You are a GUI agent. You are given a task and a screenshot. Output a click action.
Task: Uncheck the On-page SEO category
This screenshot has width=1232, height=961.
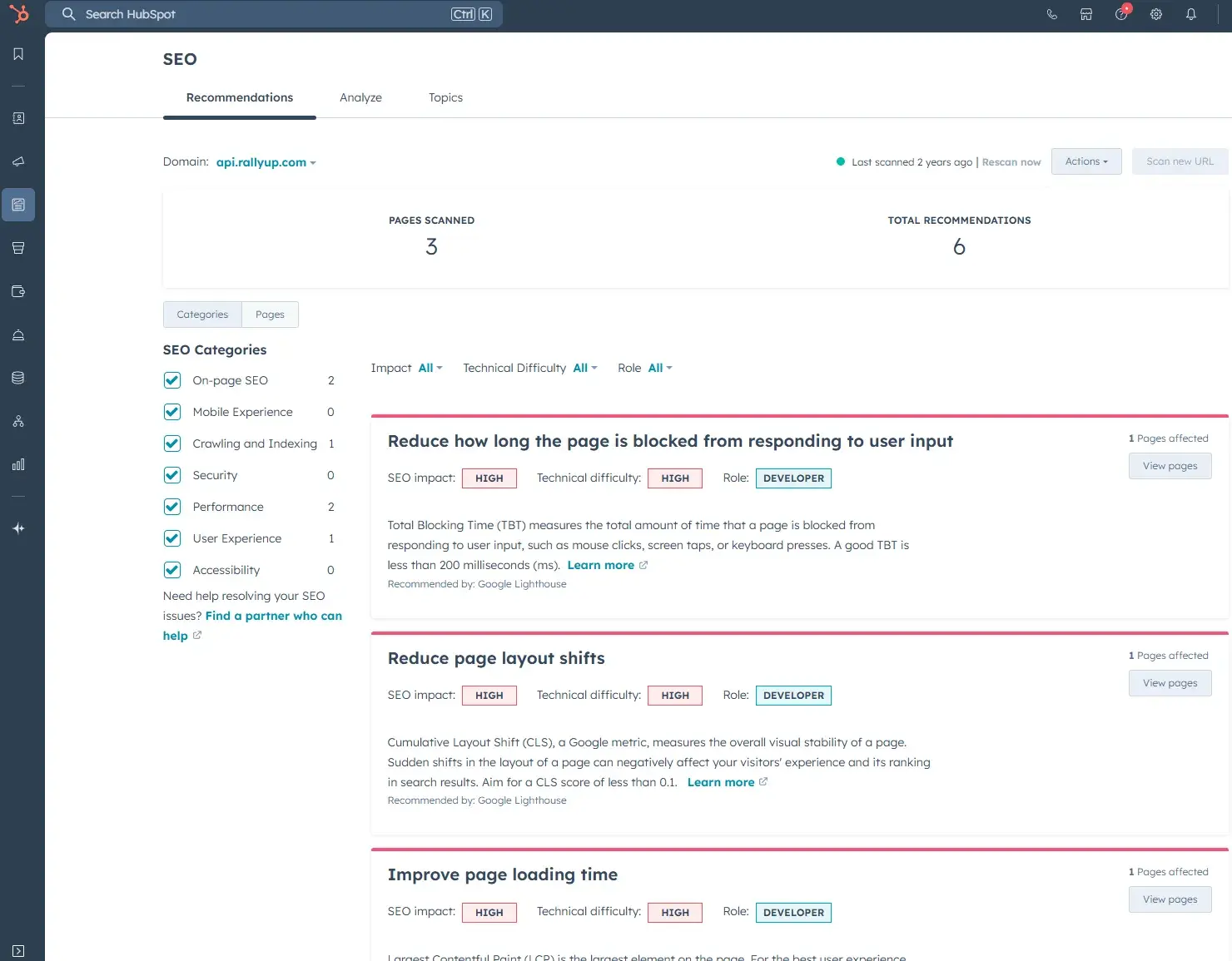click(x=171, y=379)
